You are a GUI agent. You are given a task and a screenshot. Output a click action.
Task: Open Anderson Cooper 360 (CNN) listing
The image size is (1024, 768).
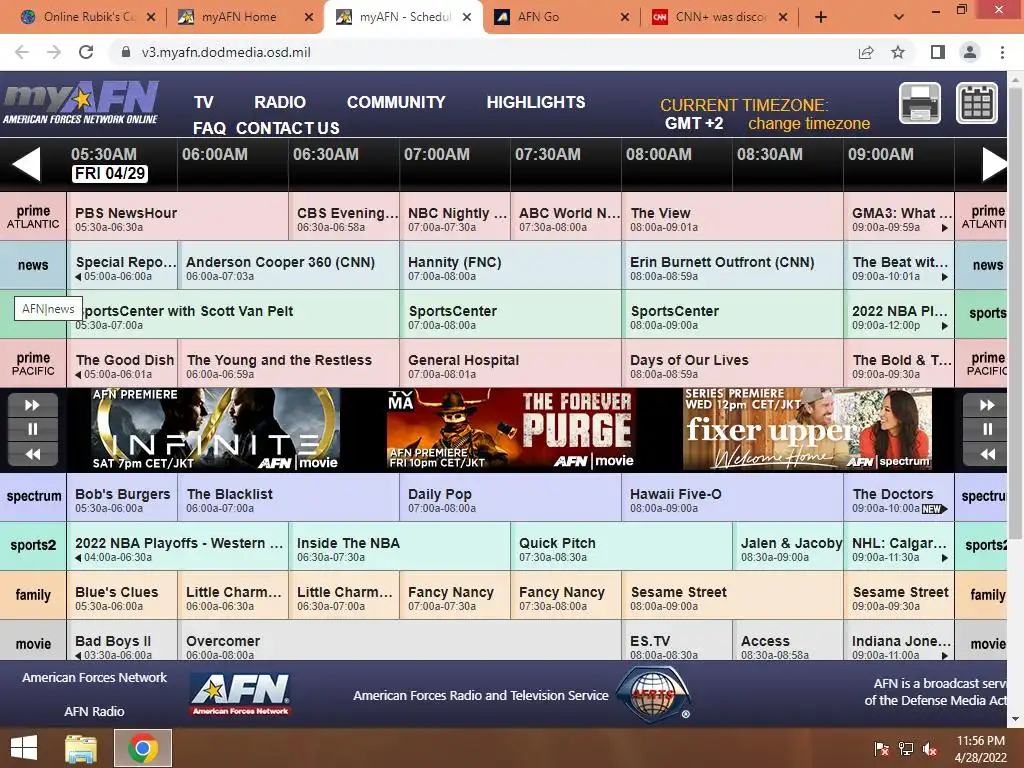tap(289, 266)
